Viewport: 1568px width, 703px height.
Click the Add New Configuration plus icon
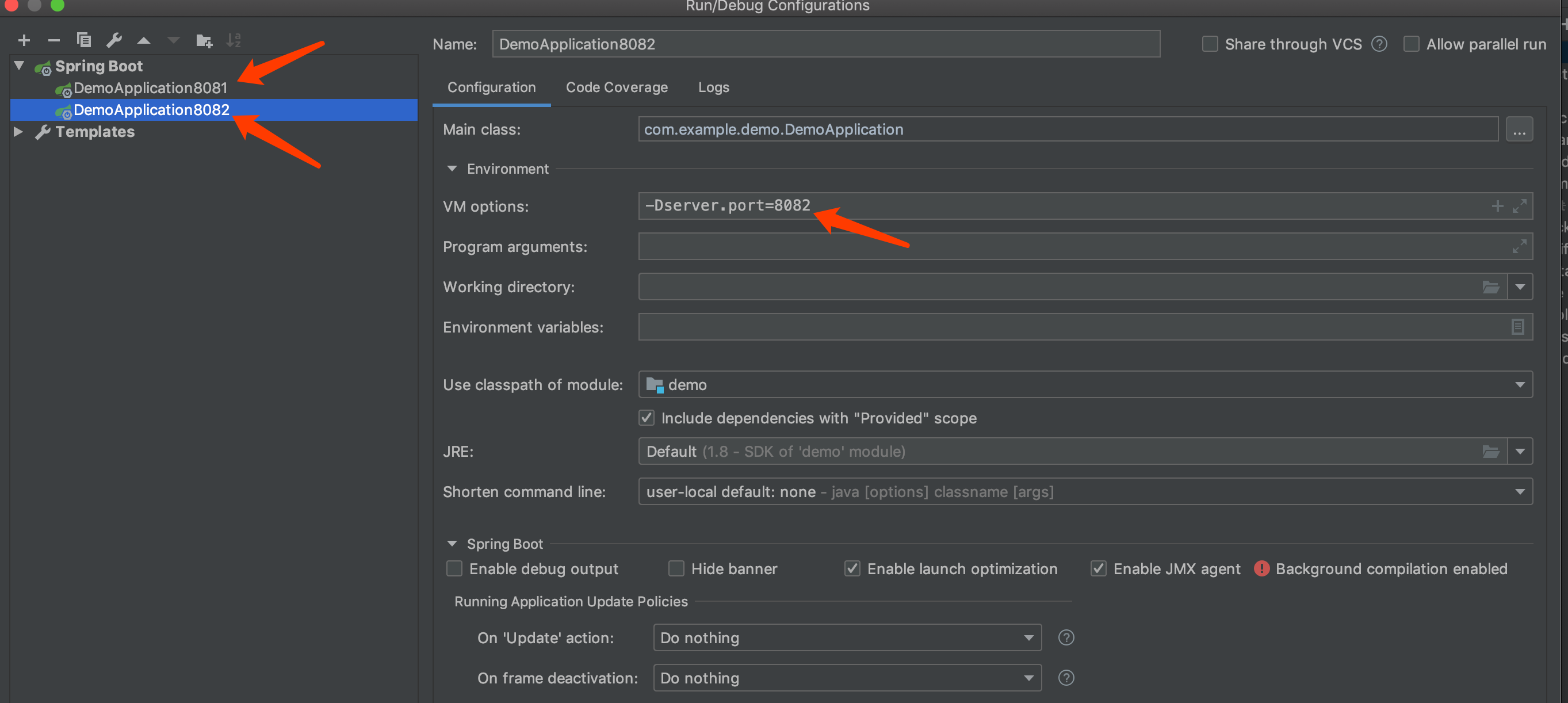[24, 41]
